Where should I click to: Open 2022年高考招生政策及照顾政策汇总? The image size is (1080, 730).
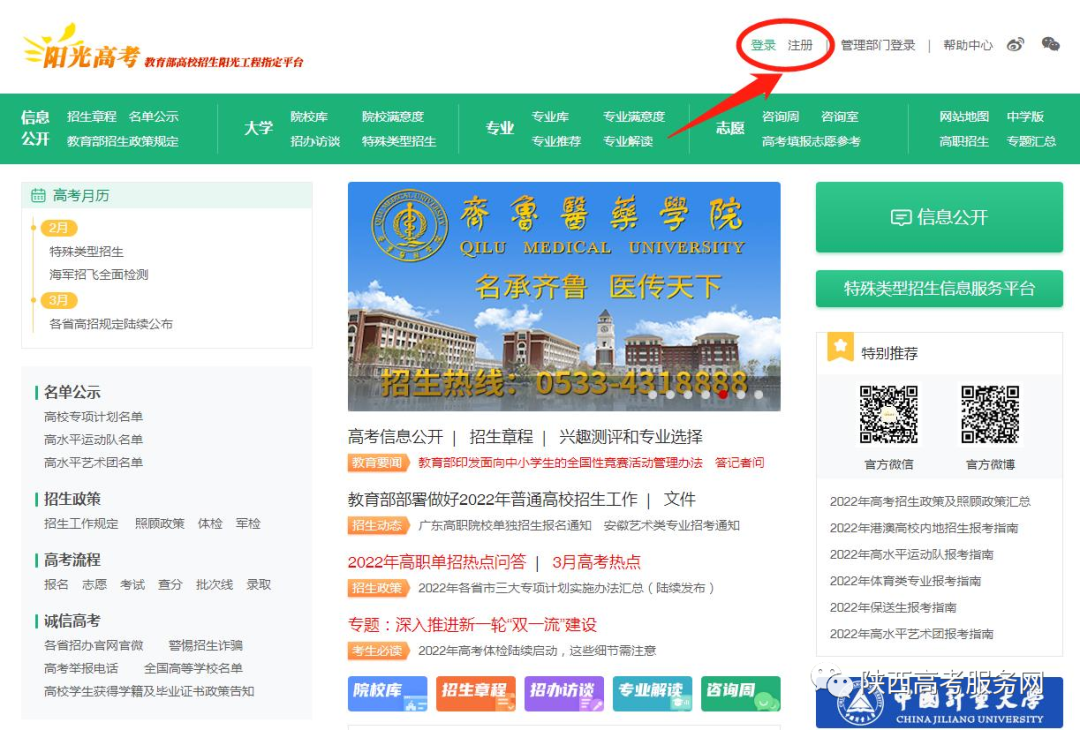[930, 501]
